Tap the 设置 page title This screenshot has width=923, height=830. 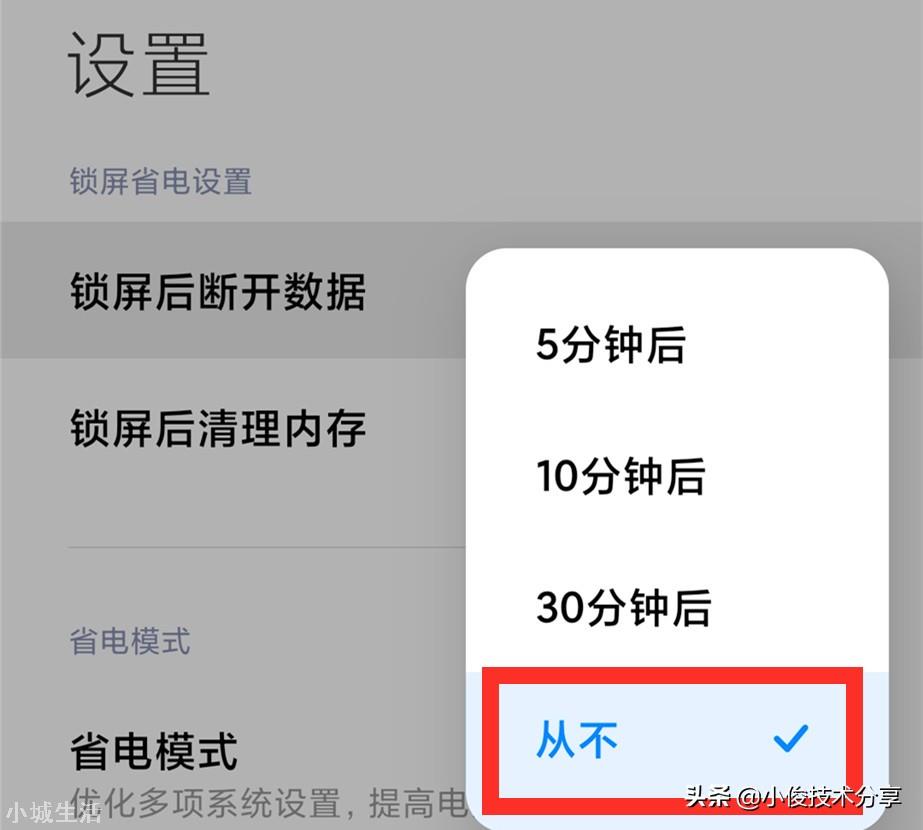(139, 64)
